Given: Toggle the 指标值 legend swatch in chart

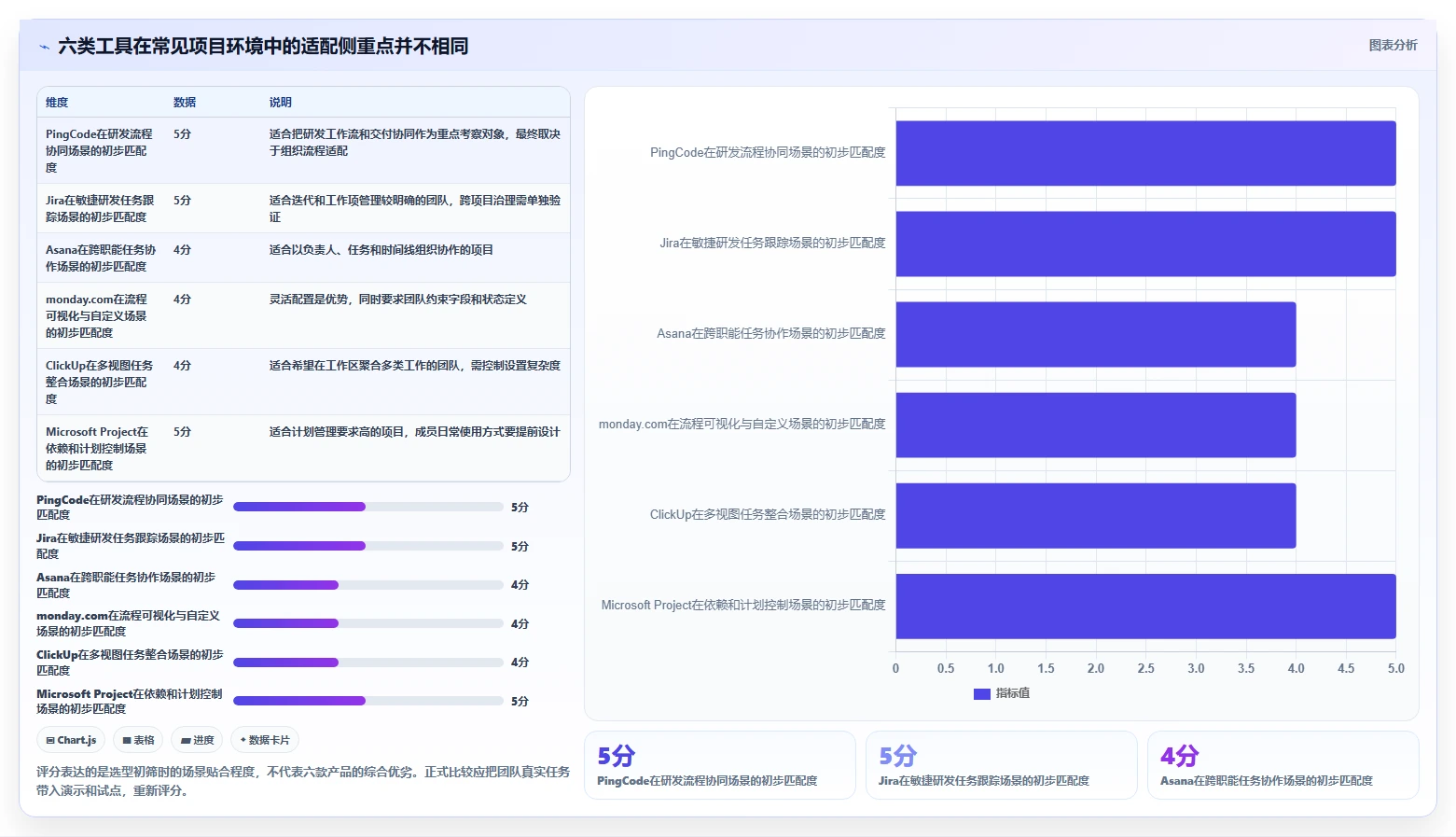Looking at the screenshot, I should 981,693.
